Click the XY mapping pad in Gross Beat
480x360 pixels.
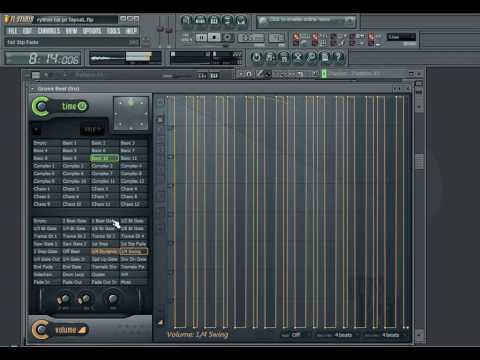131,113
